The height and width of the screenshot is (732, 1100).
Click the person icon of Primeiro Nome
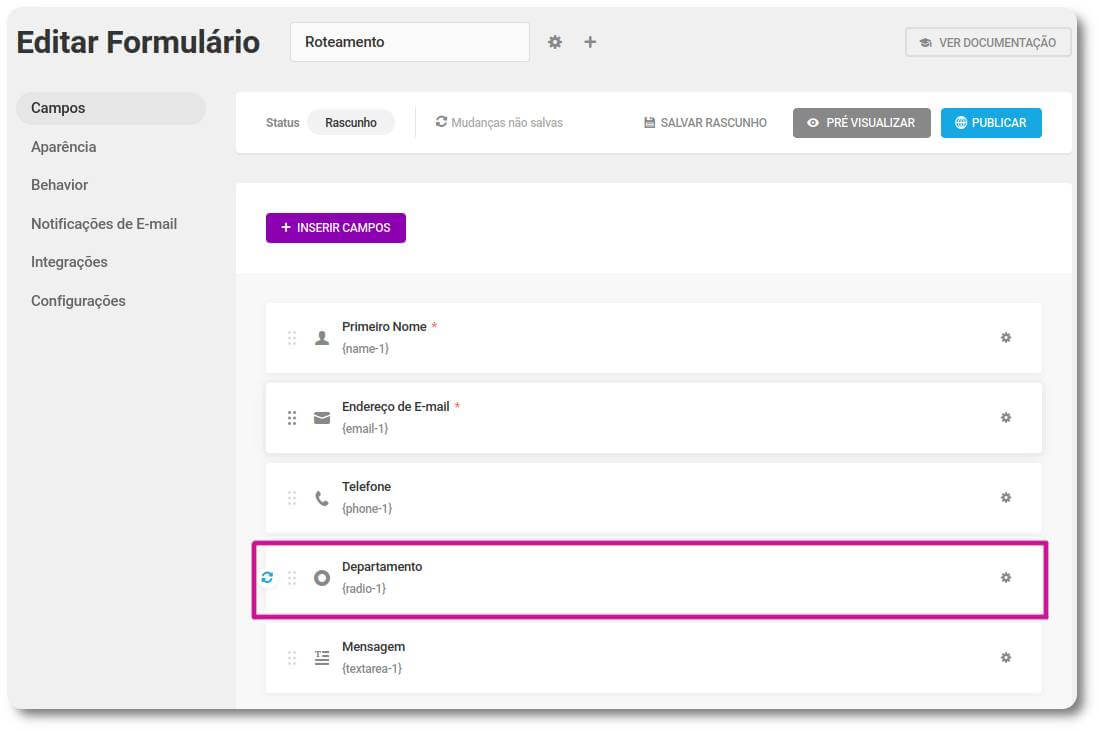322,338
